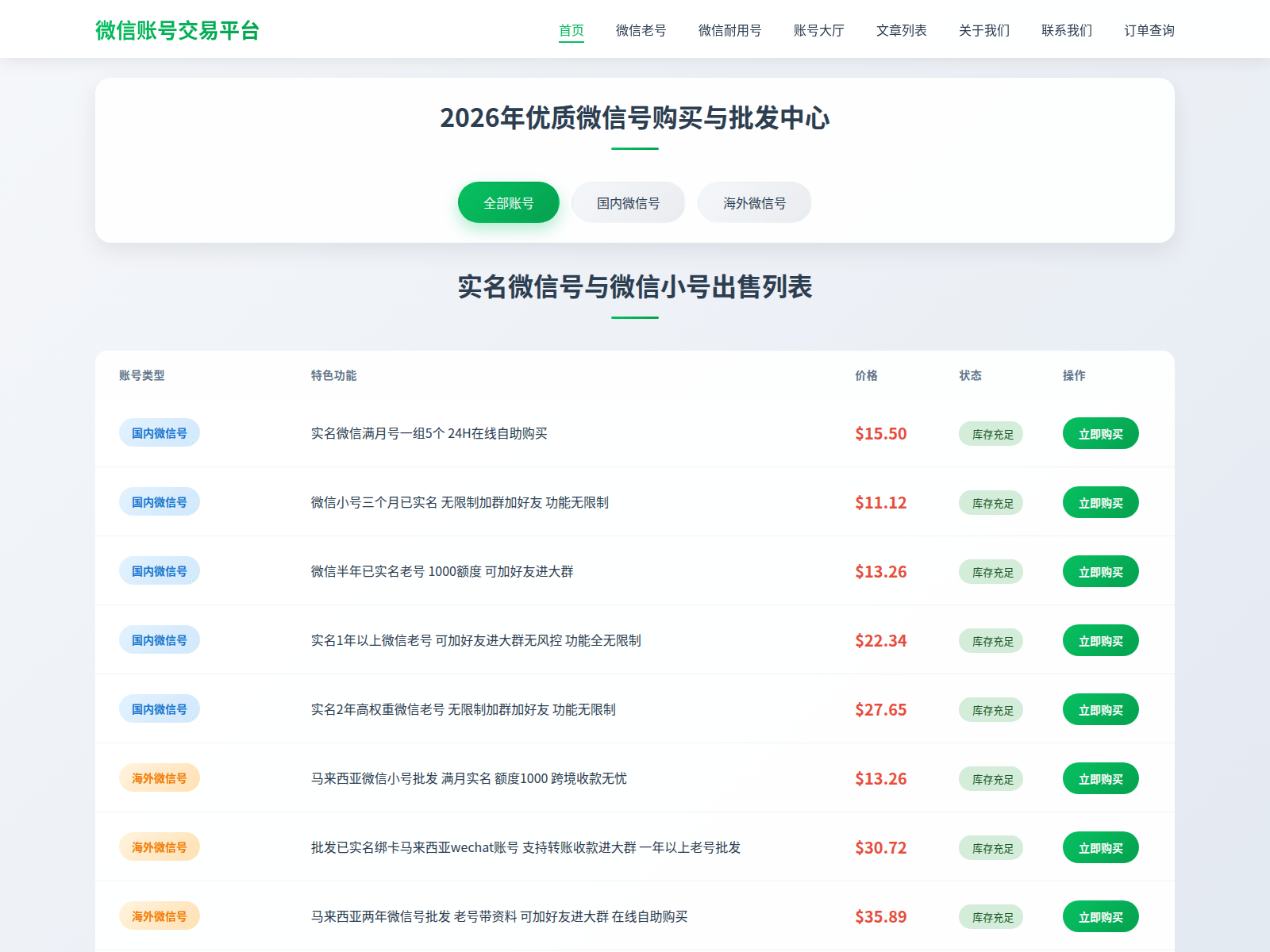Open 订单查询 in navigation

[1149, 30]
